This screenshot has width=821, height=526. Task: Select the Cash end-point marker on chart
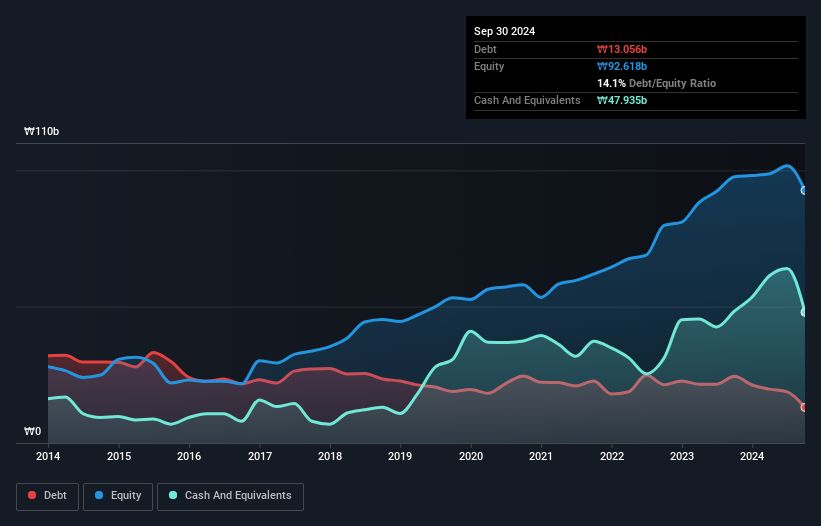tap(804, 312)
